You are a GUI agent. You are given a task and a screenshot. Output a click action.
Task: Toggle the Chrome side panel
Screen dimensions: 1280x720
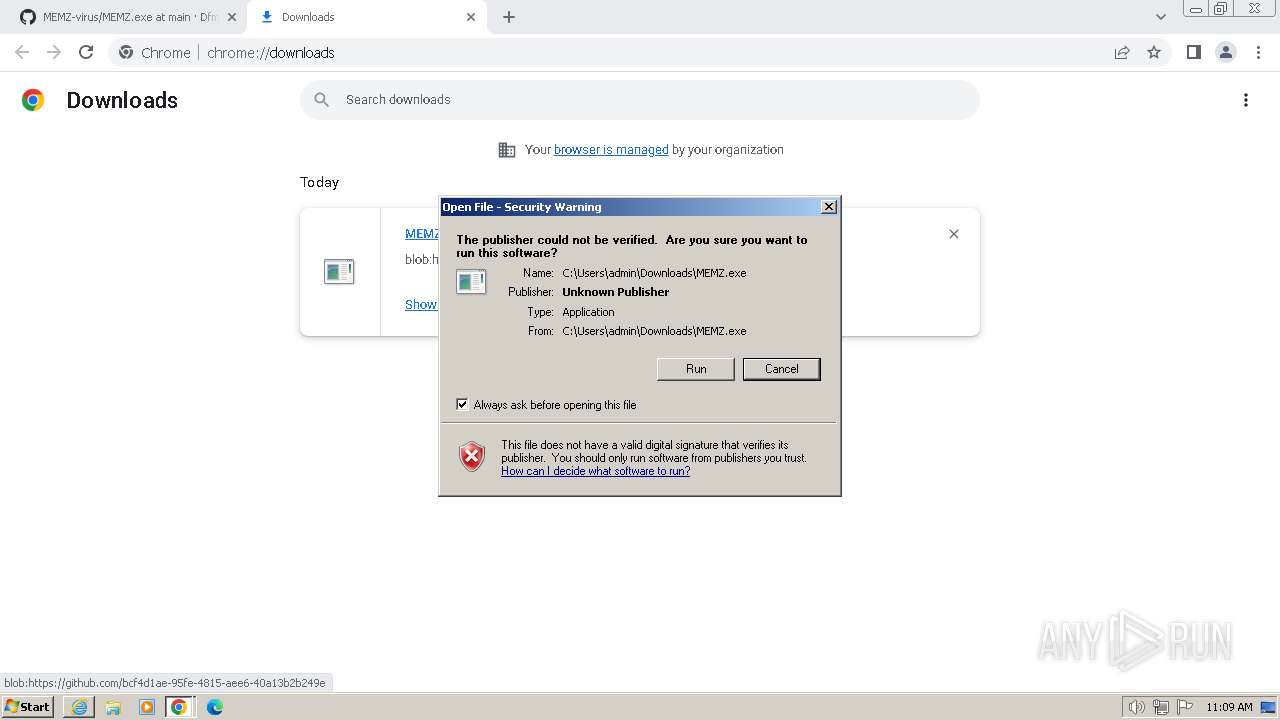(1193, 53)
